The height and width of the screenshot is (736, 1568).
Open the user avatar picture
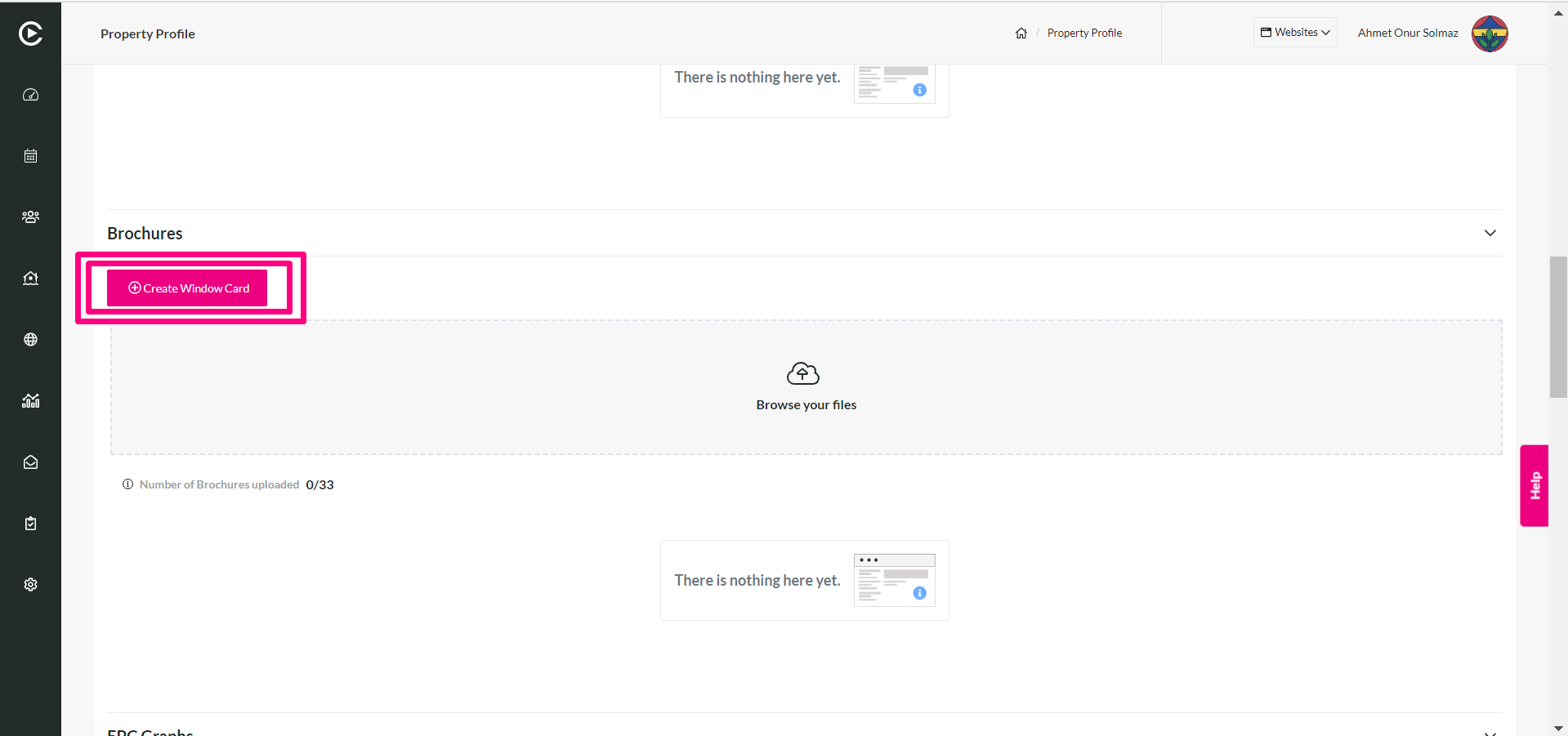[1490, 33]
